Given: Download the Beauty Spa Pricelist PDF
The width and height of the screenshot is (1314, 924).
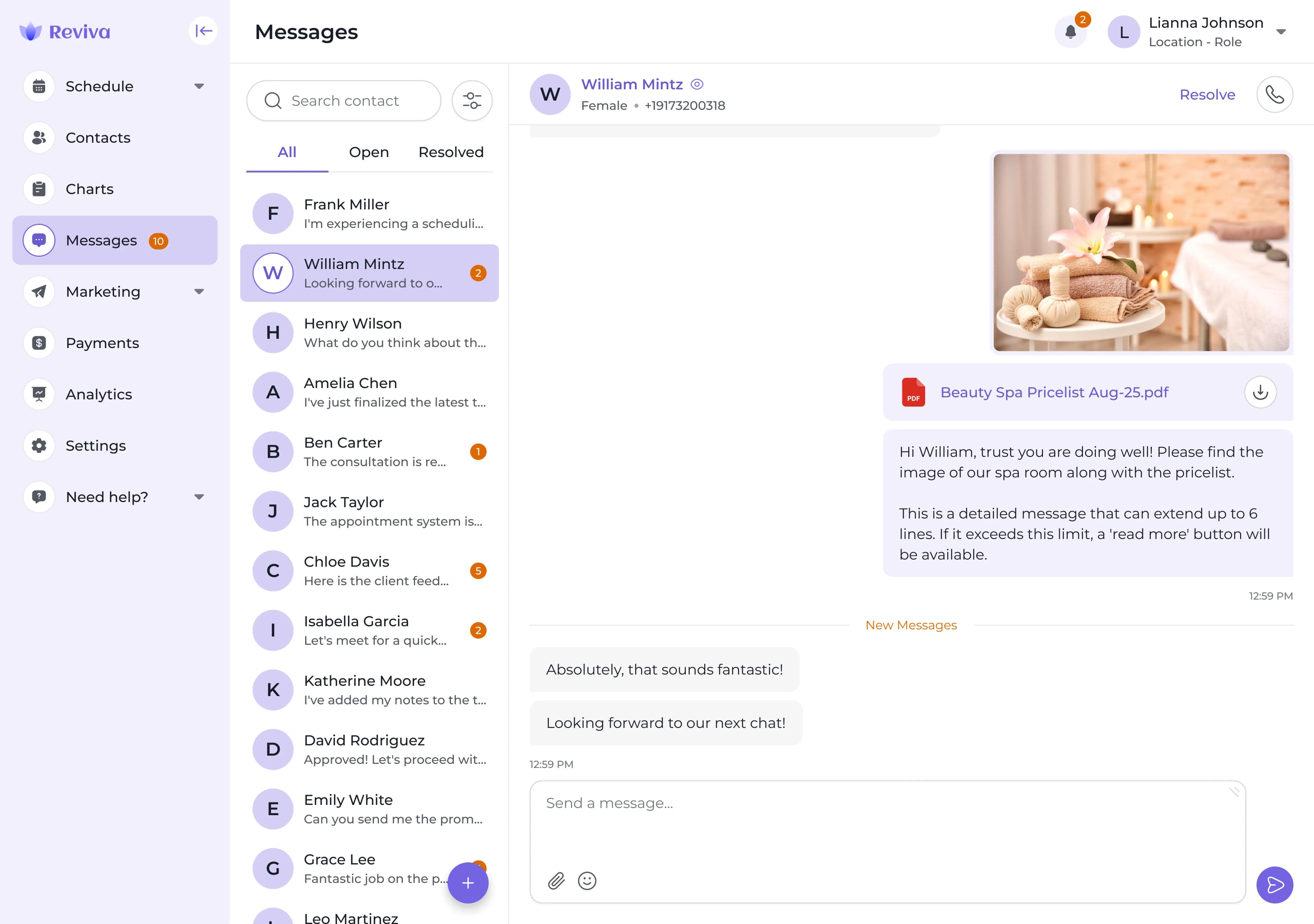Looking at the screenshot, I should (x=1260, y=392).
